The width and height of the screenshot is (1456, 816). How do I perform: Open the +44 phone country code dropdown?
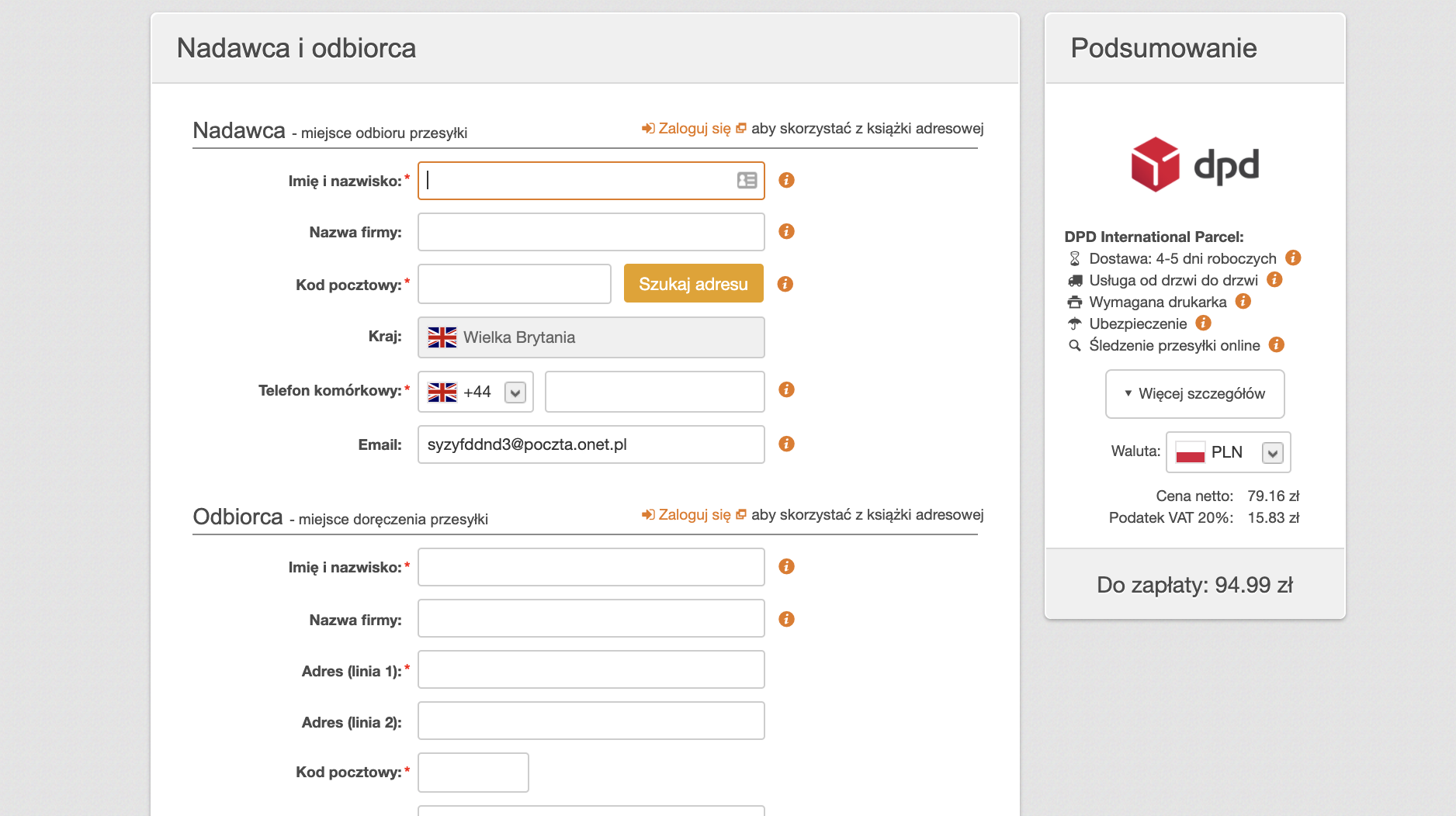pyautogui.click(x=515, y=392)
